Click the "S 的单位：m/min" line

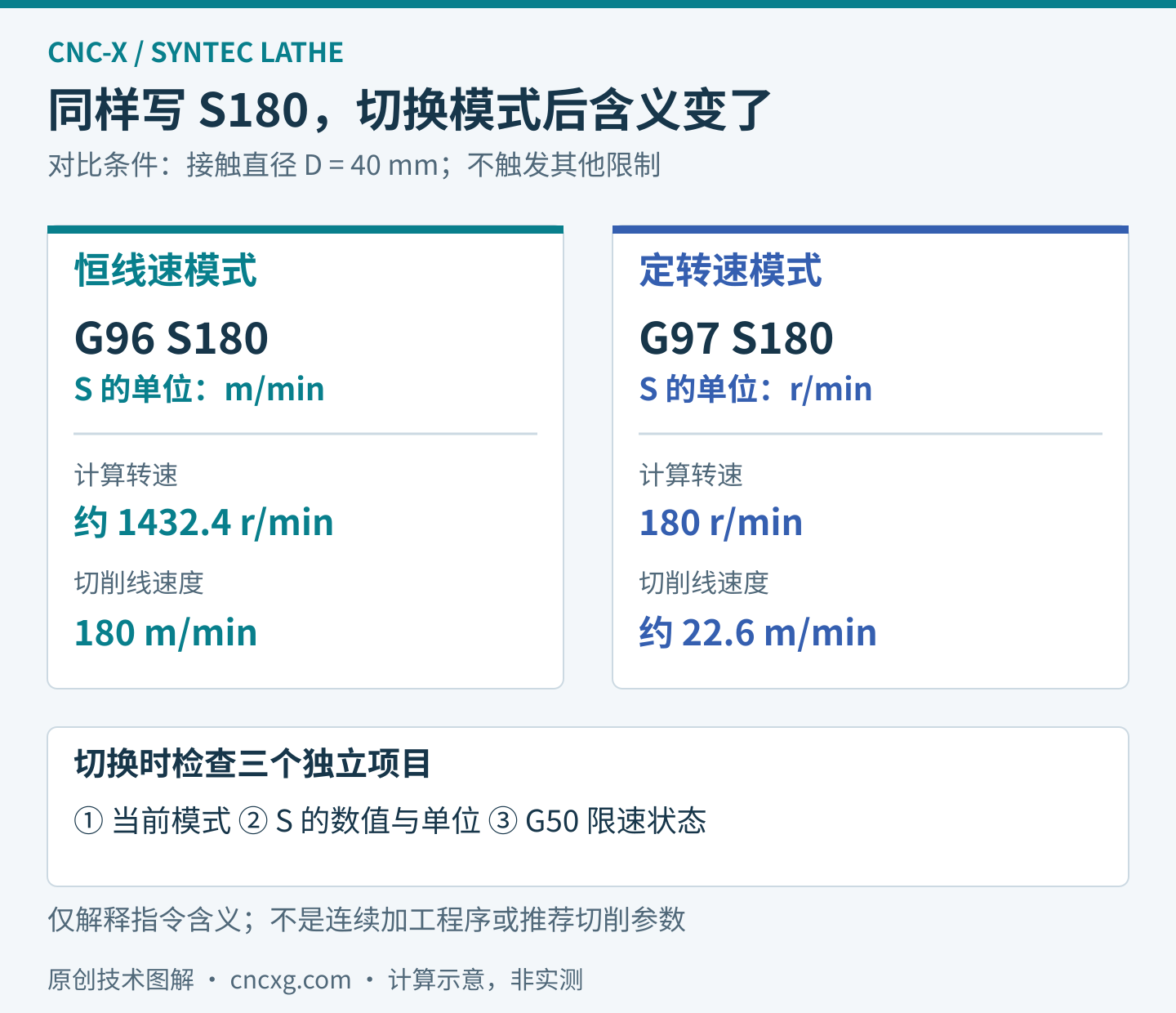pyautogui.click(x=199, y=389)
